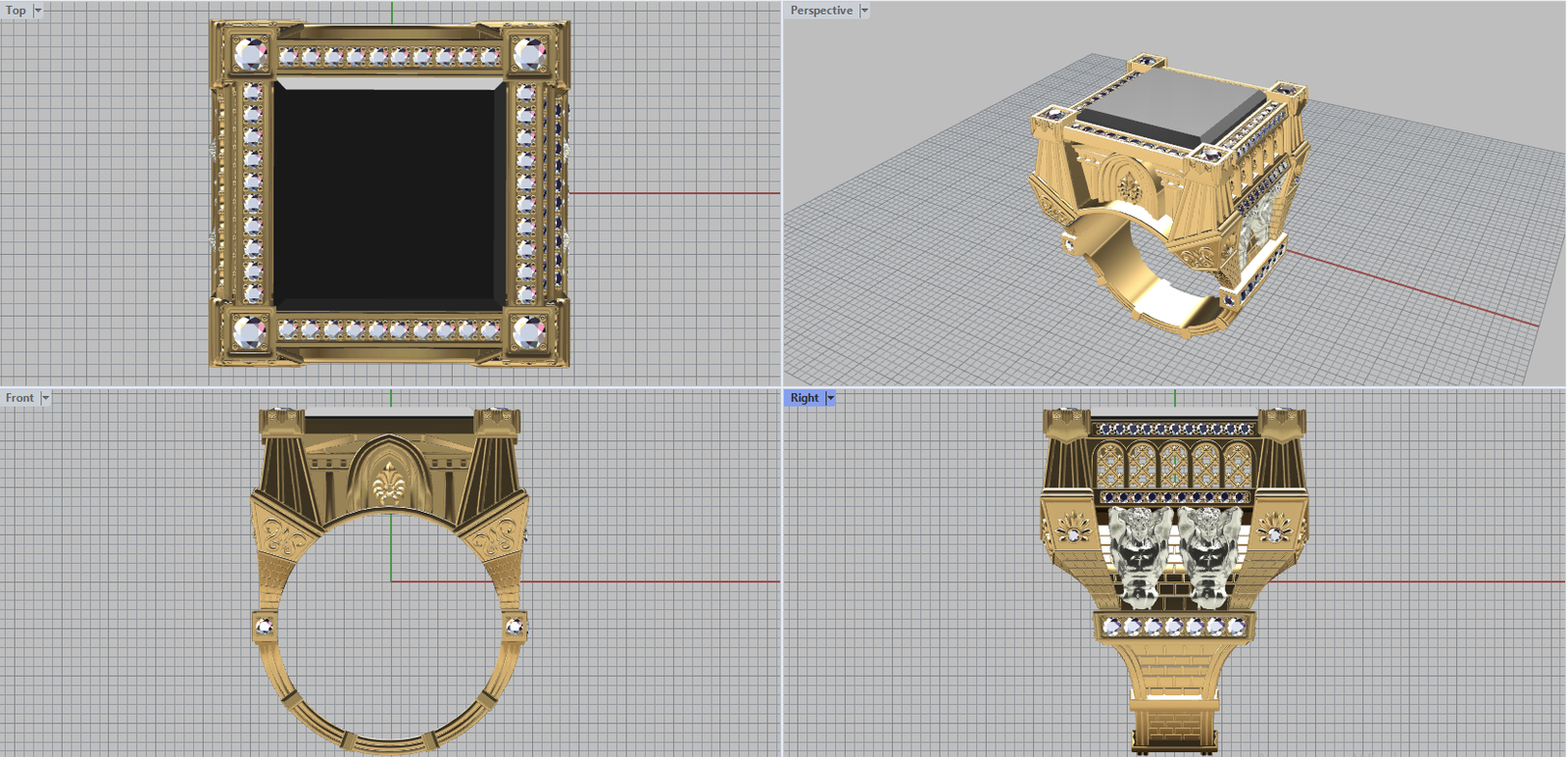Expand the Perspective viewport menu arrow
Image resolution: width=1568 pixels, height=757 pixels.
click(864, 11)
